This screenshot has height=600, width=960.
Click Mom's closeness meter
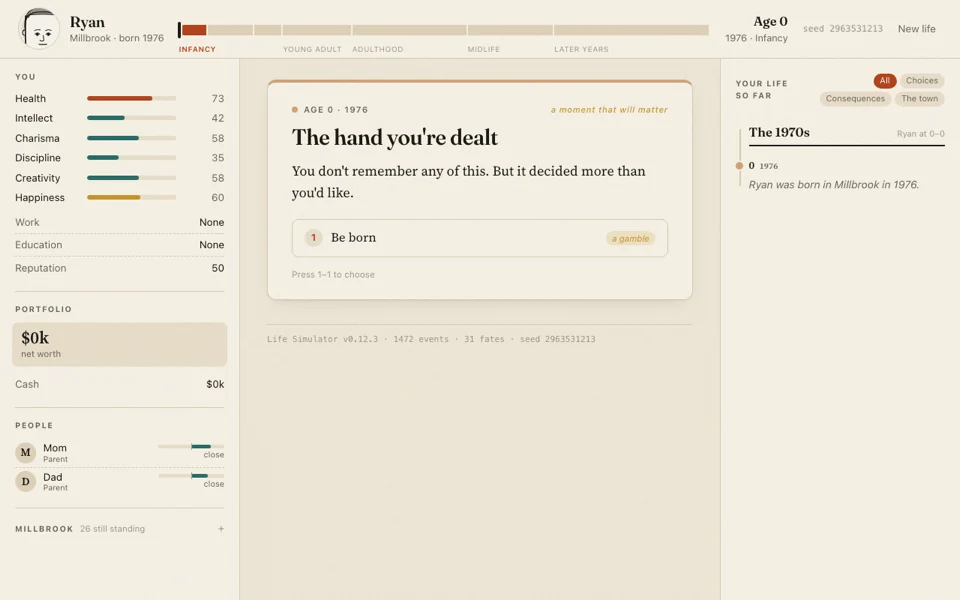191,446
